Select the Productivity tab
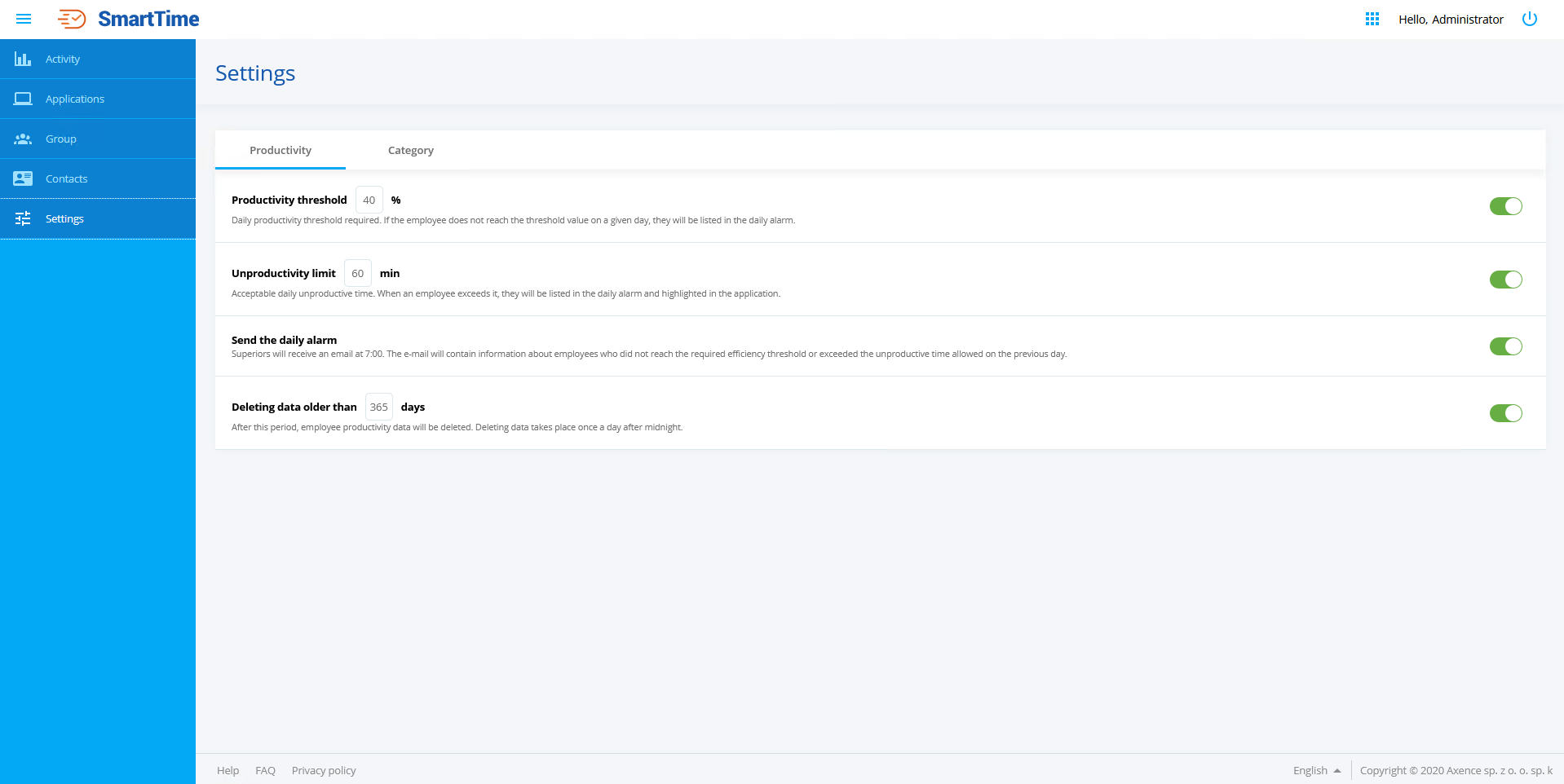Viewport: 1564px width, 784px height. point(281,150)
